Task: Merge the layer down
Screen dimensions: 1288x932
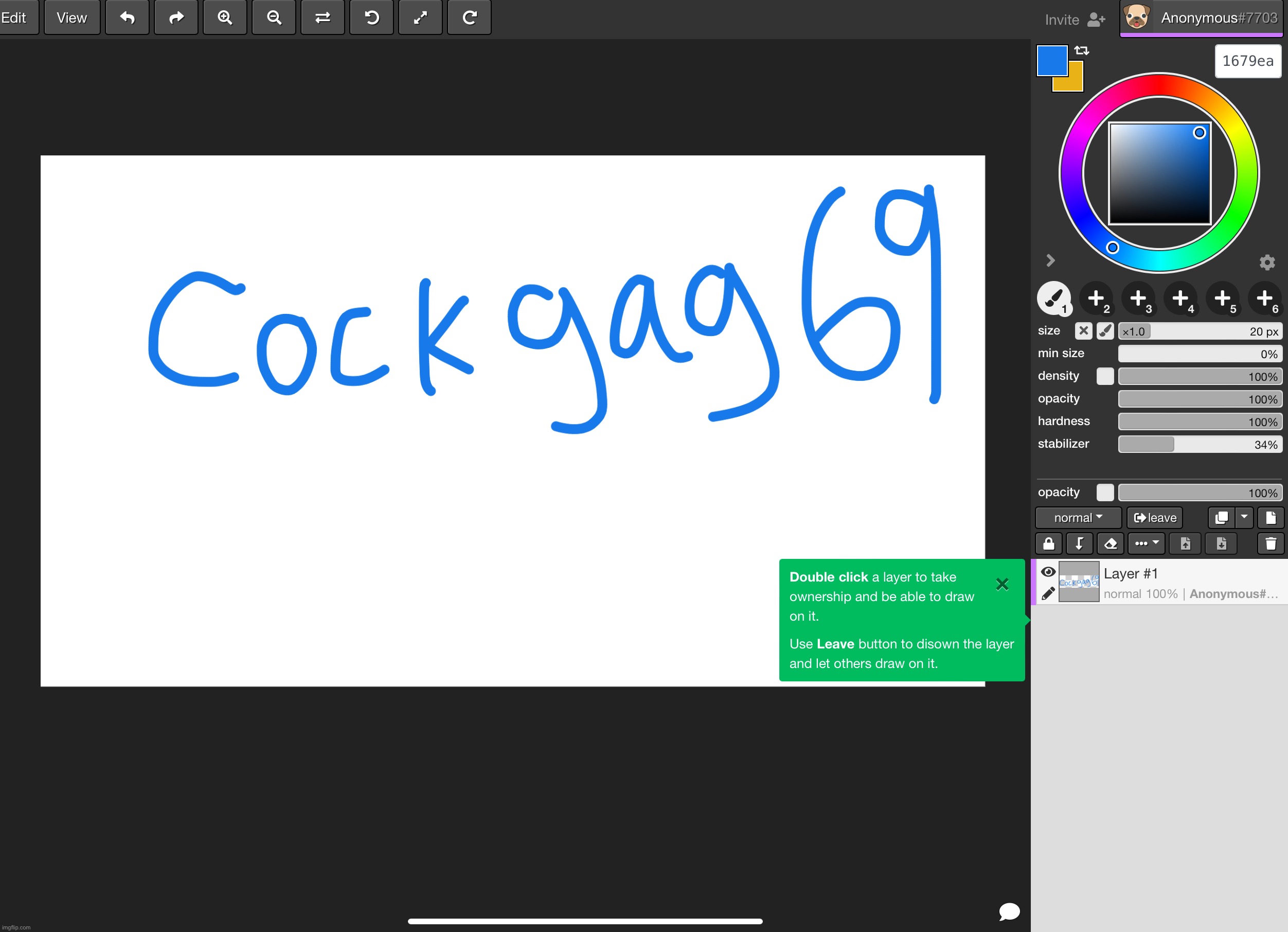Action: click(x=1080, y=544)
